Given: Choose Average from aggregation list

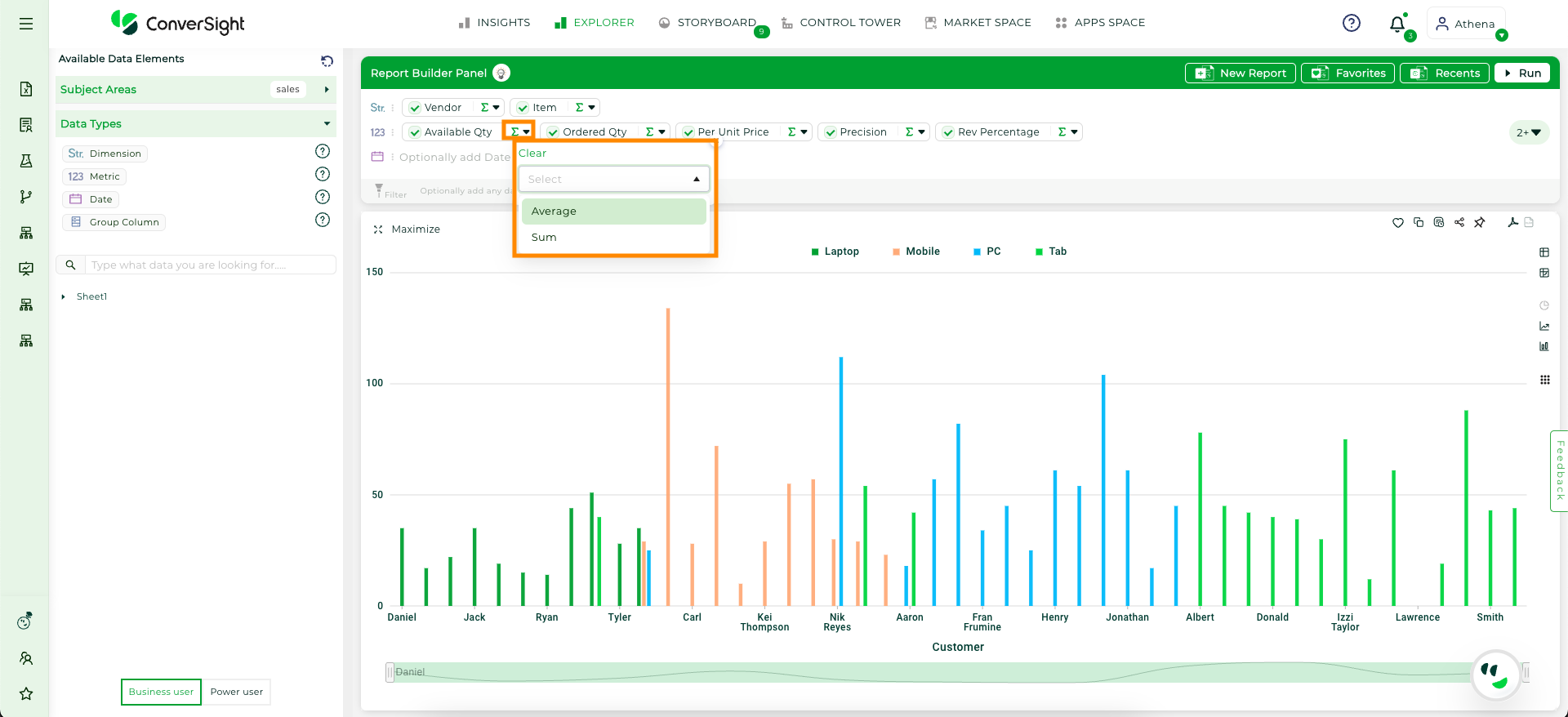Looking at the screenshot, I should click(614, 211).
